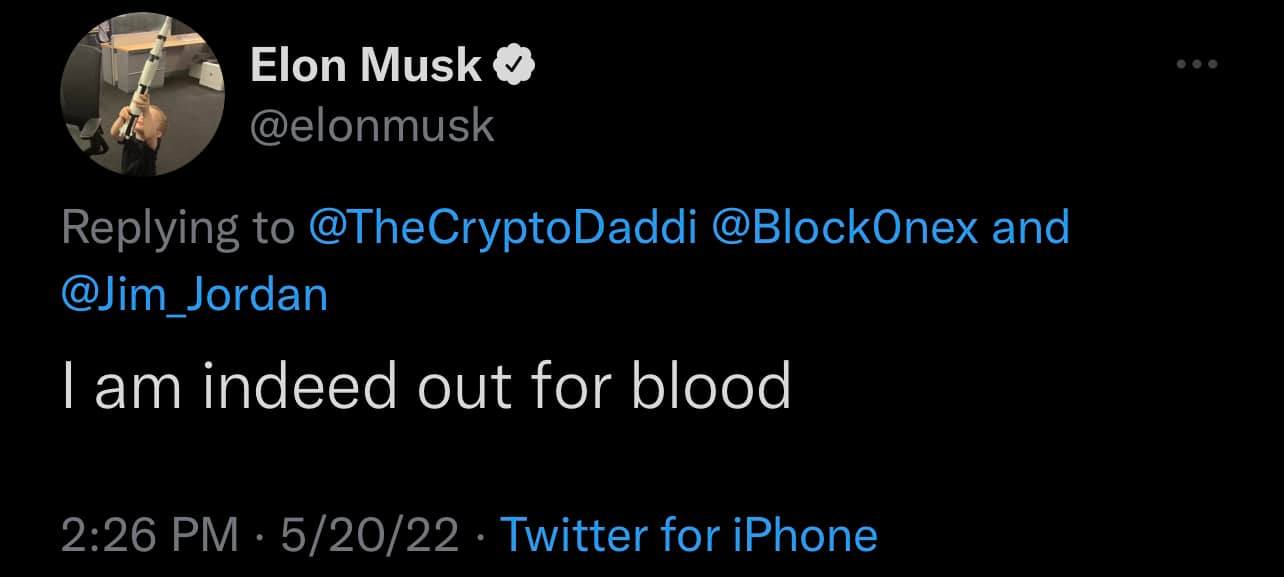Click the 5/20/22 date
This screenshot has height=577, width=1284.
[370, 535]
